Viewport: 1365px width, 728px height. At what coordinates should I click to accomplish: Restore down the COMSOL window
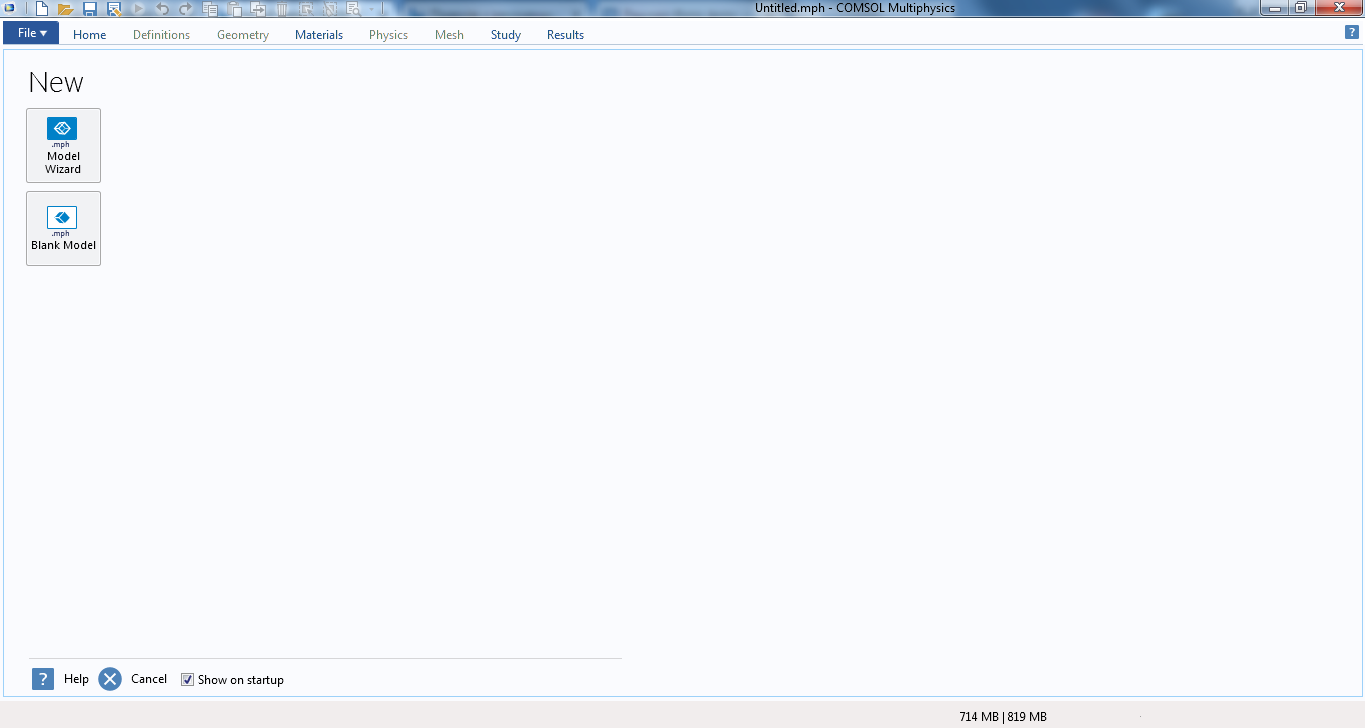pos(1301,8)
